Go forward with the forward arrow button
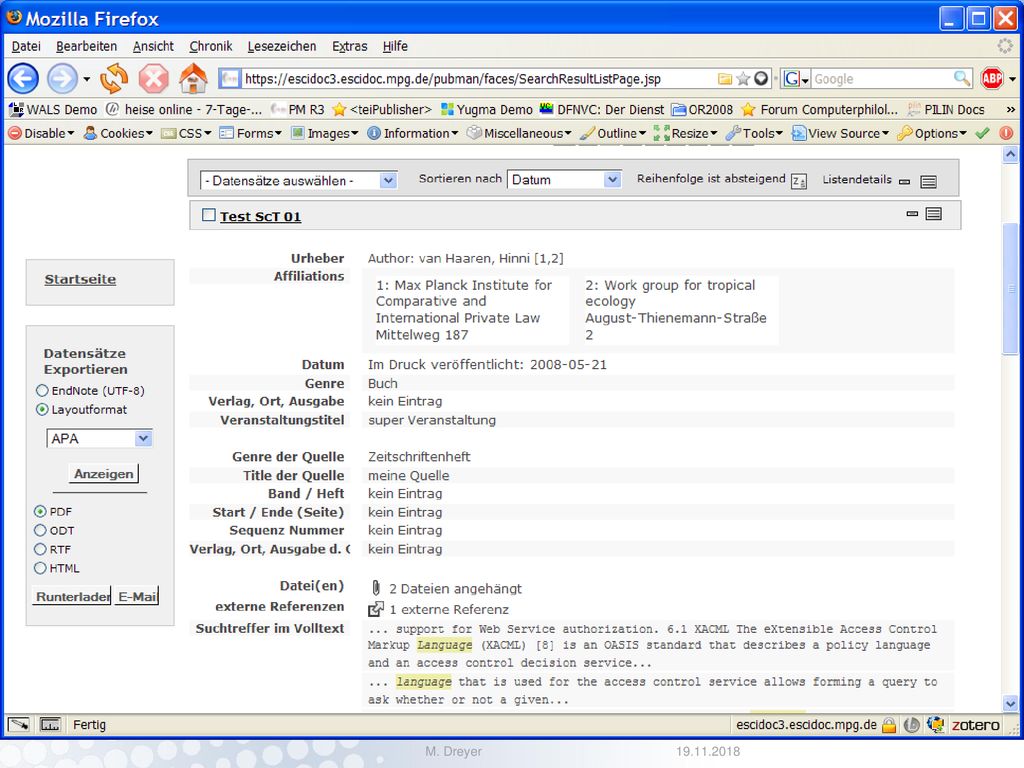 (x=62, y=79)
